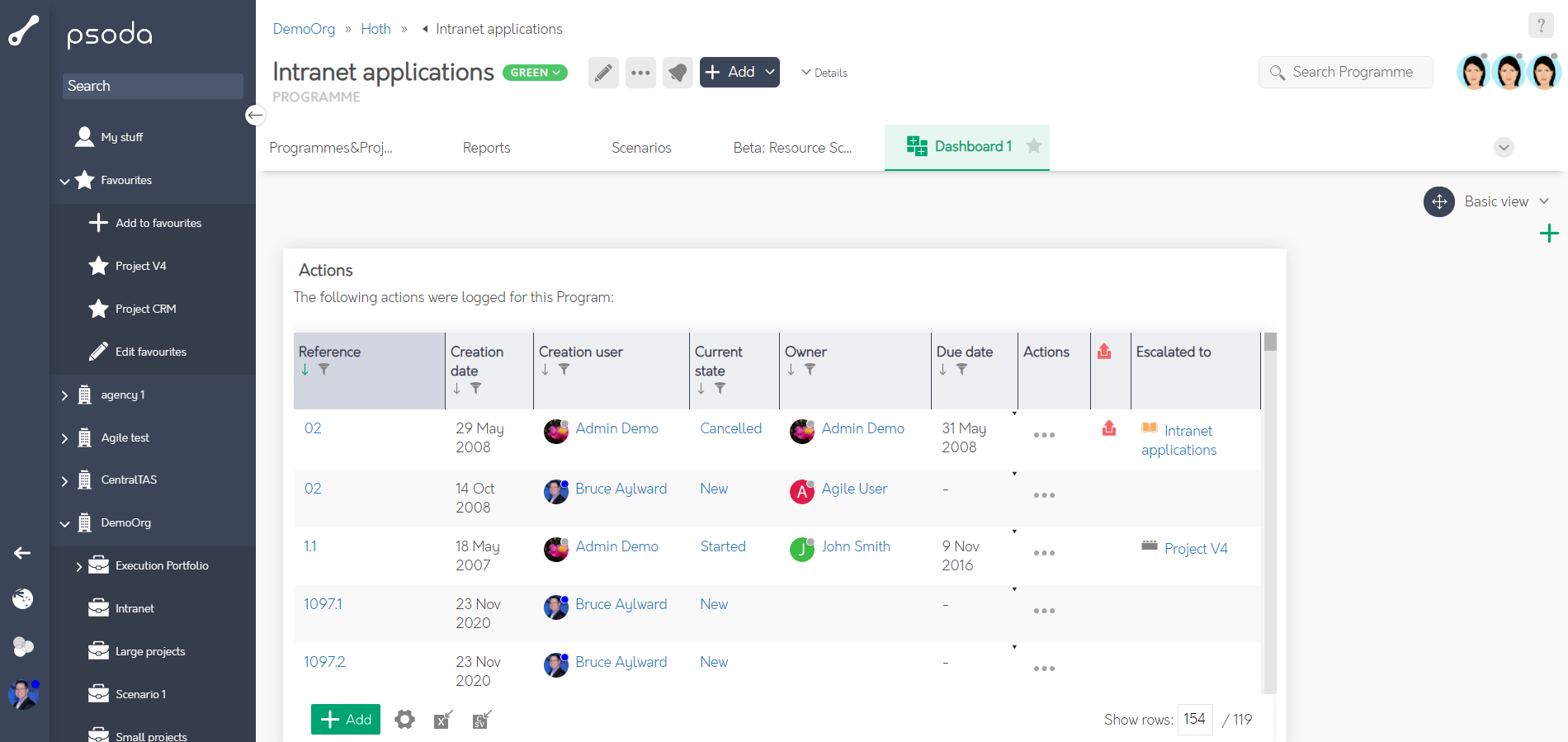The image size is (1568, 742).
Task: Export table to Excel icon
Action: [x=443, y=720]
